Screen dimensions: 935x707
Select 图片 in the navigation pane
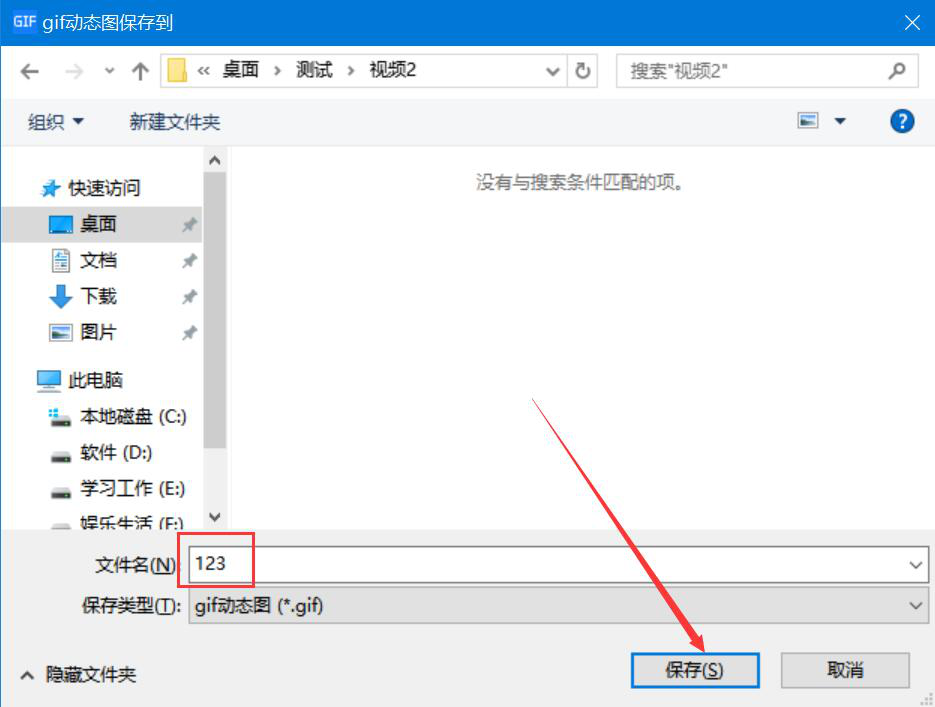[98, 332]
